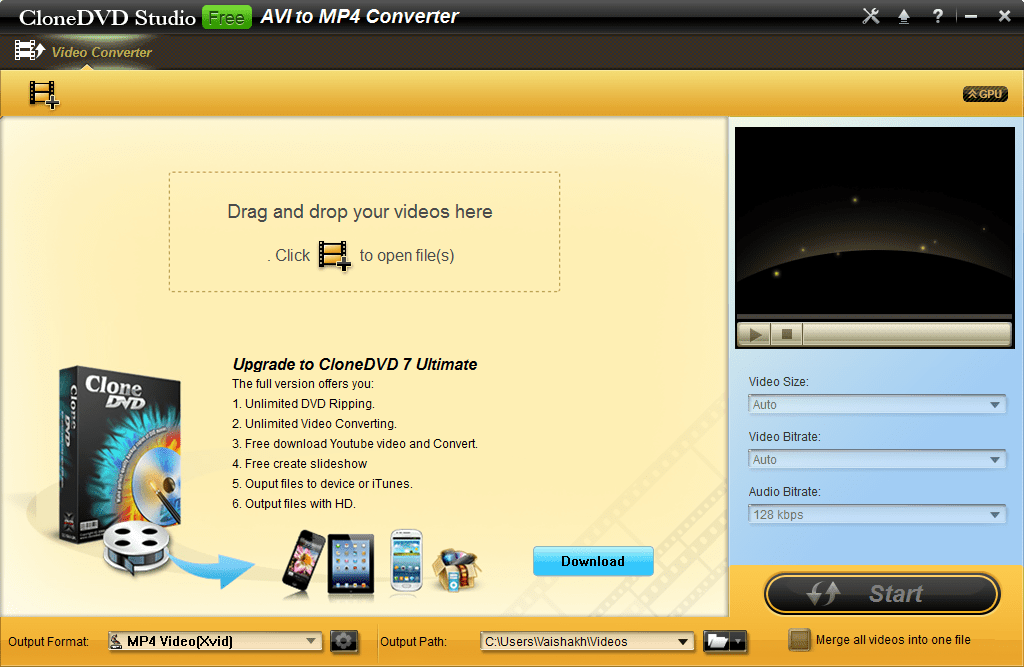Enable Merge all videos into one file

pyautogui.click(x=799, y=640)
